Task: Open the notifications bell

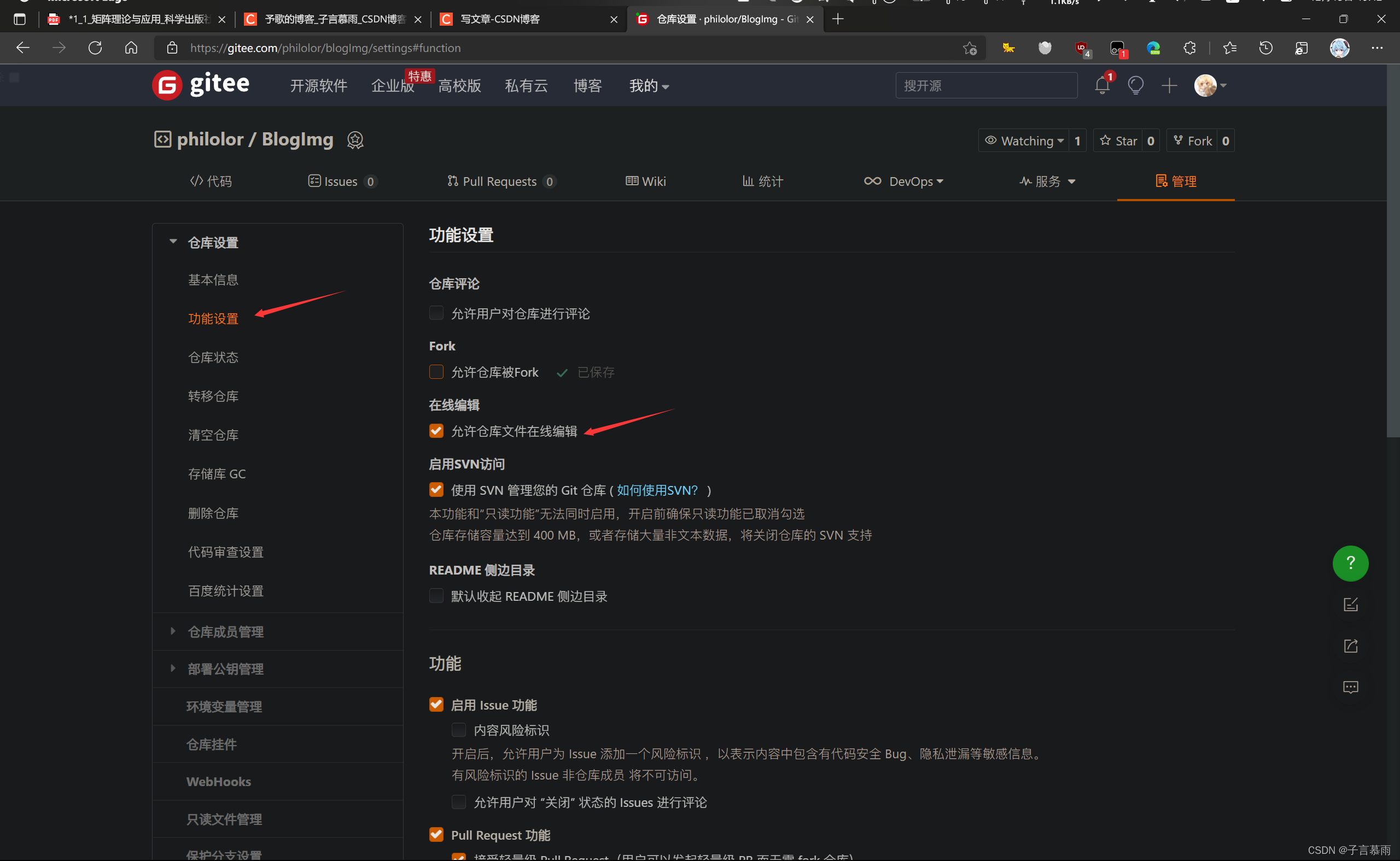Action: coord(1101,85)
